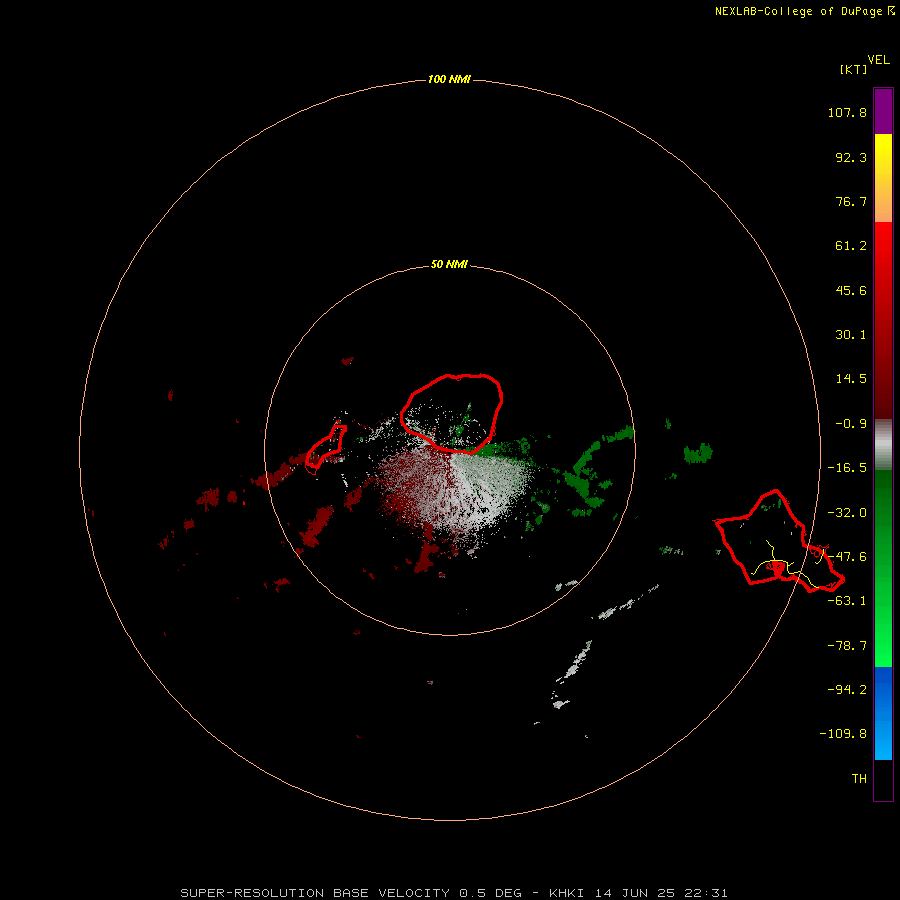Click the 14.5 value on the velocity scale

[851, 379]
